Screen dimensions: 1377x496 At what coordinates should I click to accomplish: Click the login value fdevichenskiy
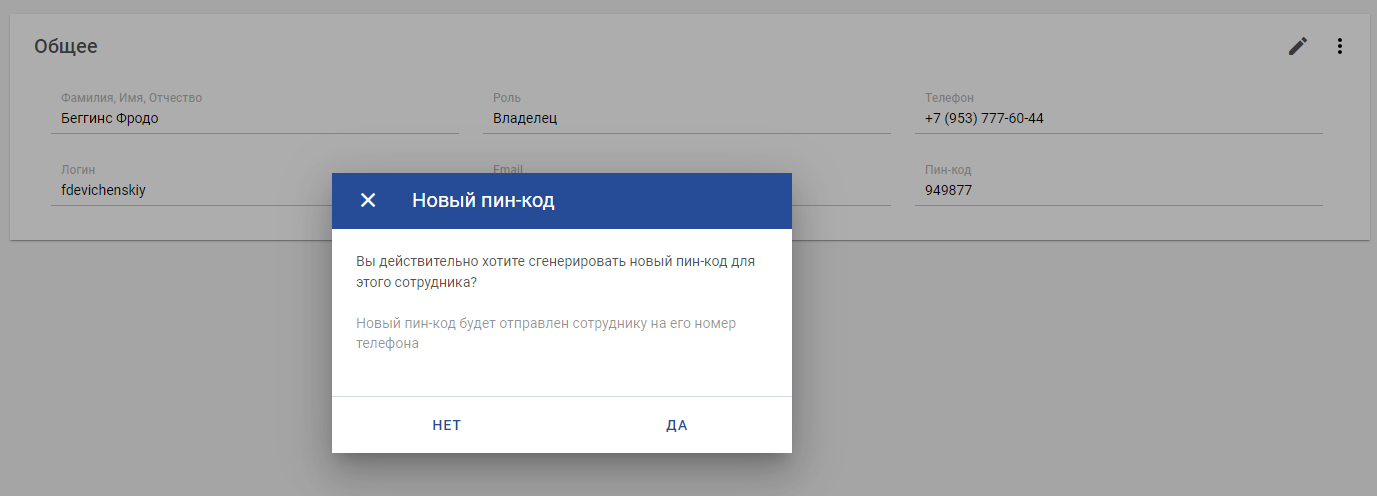pyautogui.click(x=103, y=190)
